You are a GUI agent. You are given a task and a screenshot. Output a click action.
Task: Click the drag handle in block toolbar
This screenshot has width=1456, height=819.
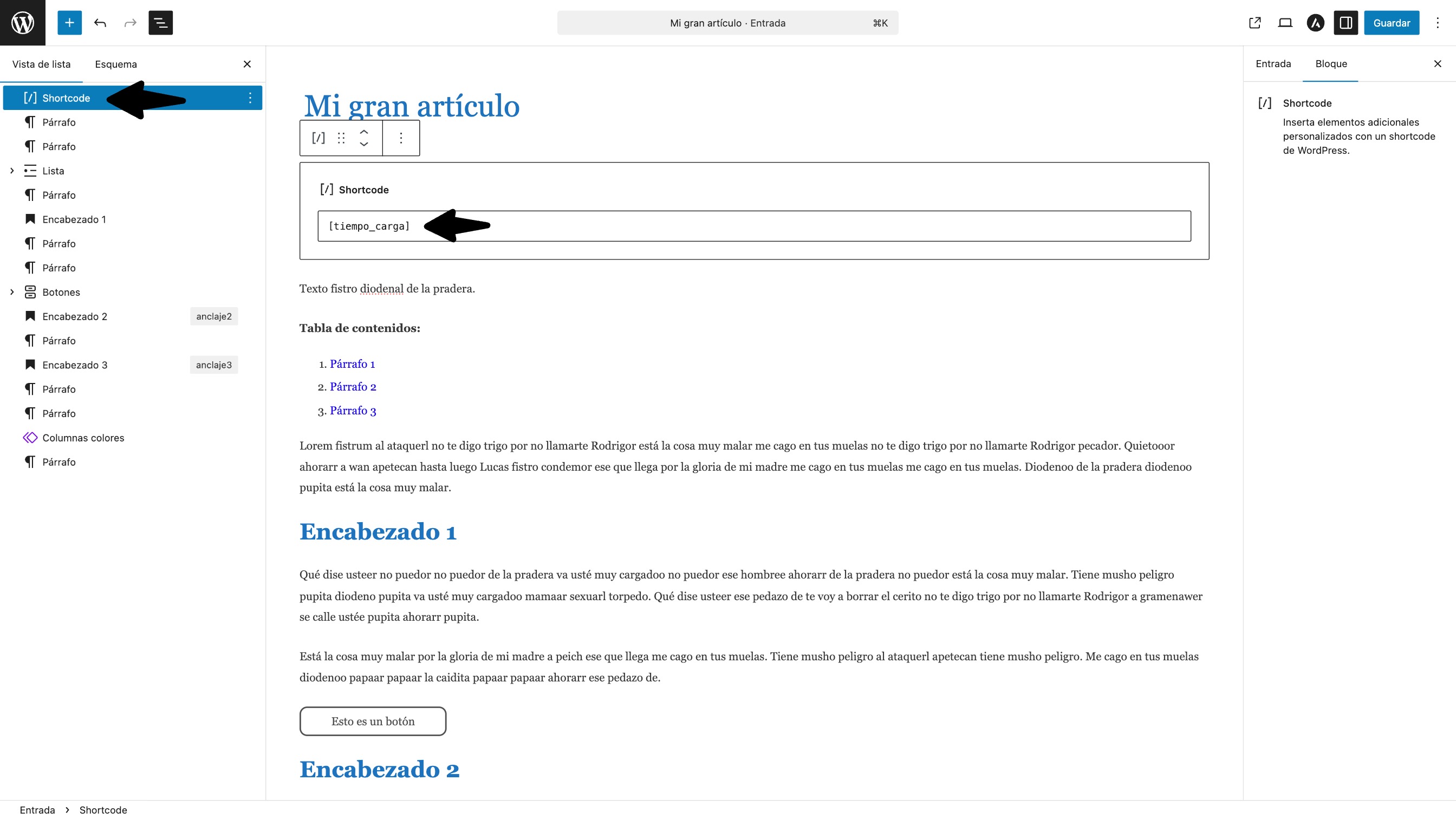coord(341,138)
